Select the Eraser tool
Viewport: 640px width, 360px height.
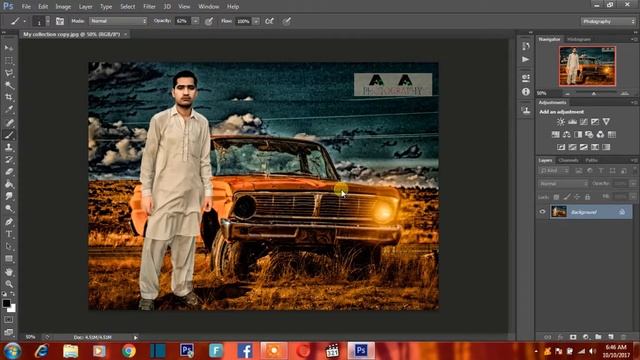9,171
